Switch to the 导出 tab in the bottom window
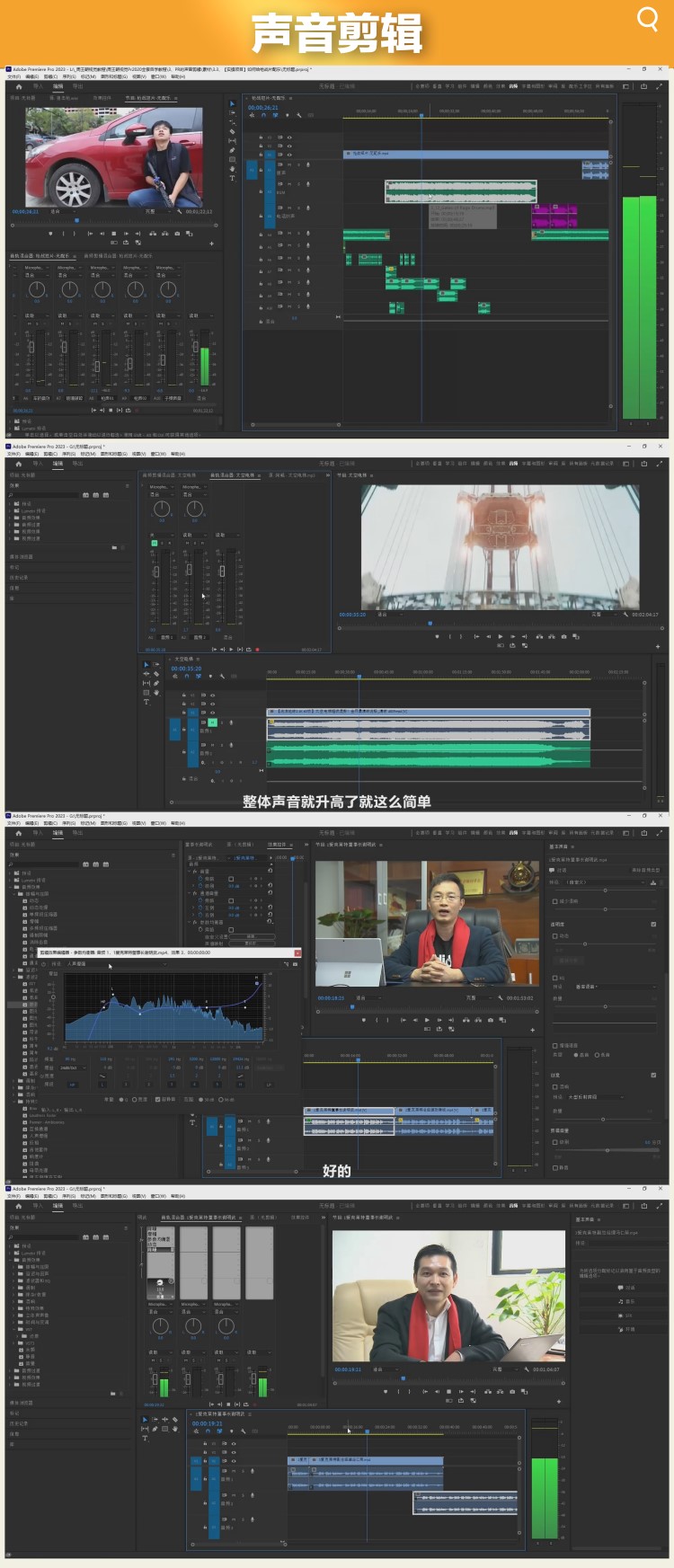The width and height of the screenshot is (674, 1568). (x=77, y=1206)
